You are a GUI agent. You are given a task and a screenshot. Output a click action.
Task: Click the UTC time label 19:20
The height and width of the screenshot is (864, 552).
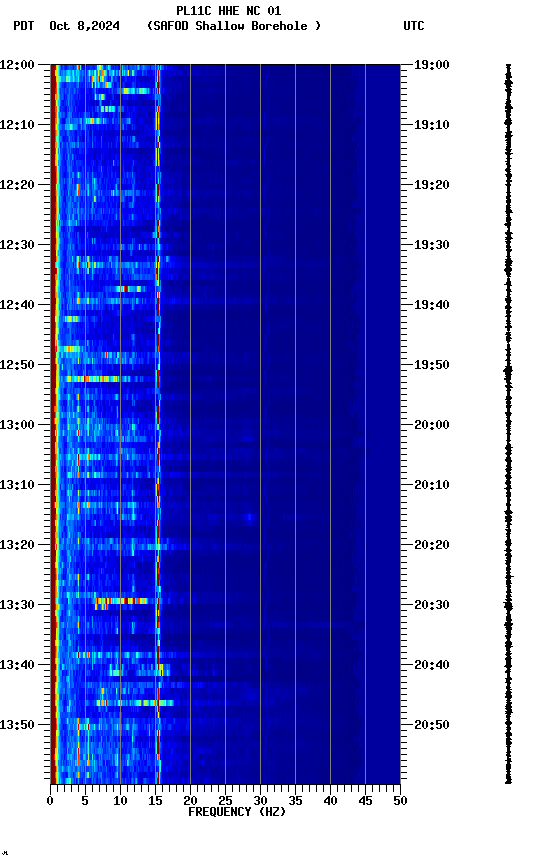coord(432,185)
